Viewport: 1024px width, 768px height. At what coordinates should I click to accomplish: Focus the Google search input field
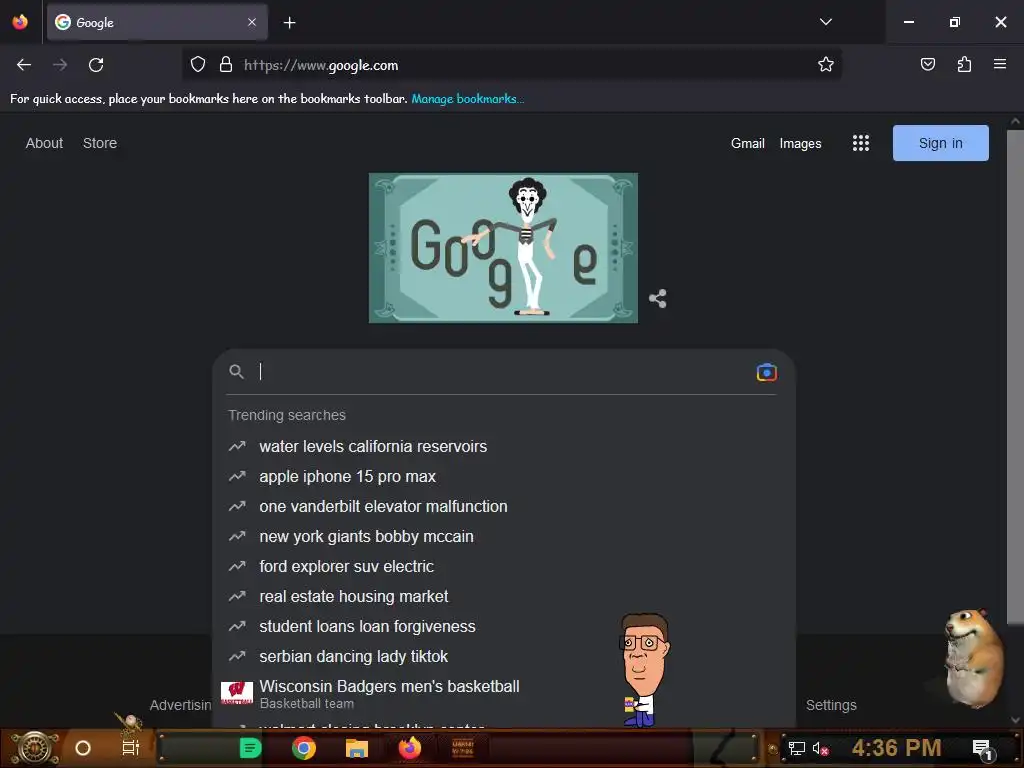coord(503,372)
